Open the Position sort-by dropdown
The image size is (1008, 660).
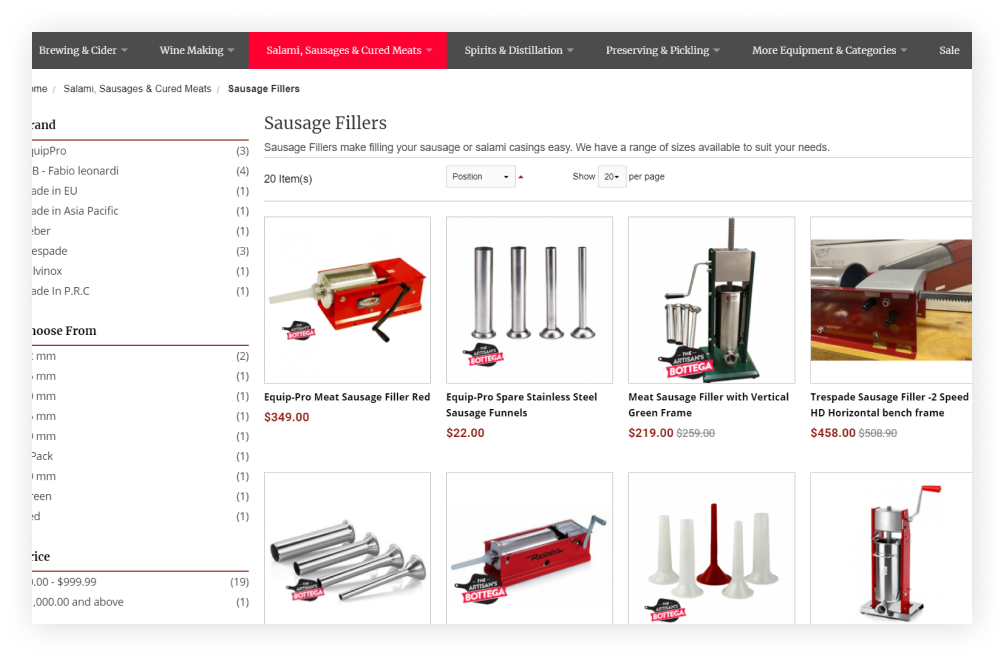coord(480,177)
